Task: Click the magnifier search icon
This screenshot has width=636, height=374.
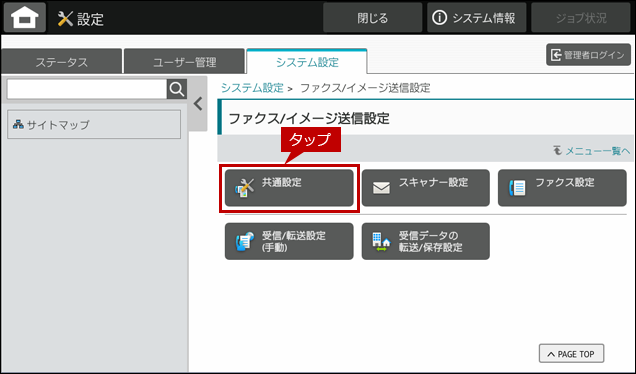Action: click(177, 89)
